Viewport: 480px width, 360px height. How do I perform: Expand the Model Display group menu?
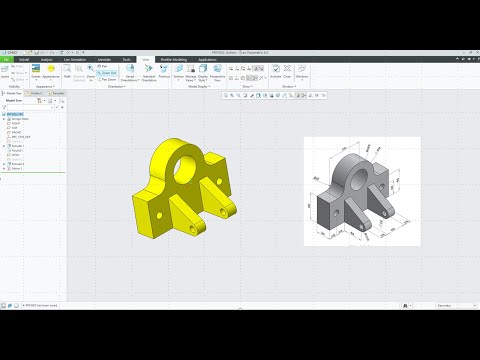199,87
